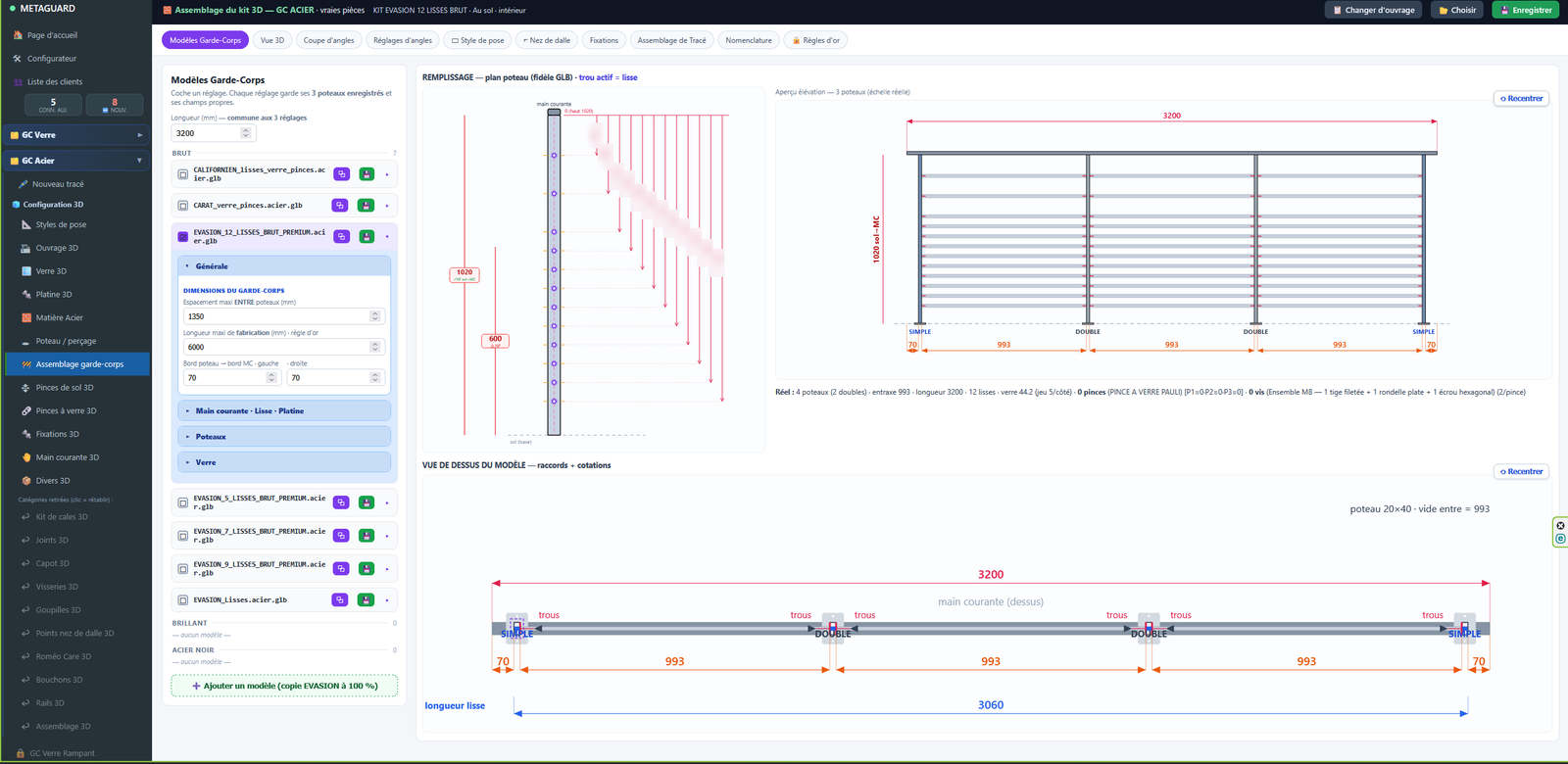Image resolution: width=1568 pixels, height=764 pixels.
Task: Duplicate the EVASION_9_LISSES_BRUT_PREMIUM model
Action: [340, 569]
